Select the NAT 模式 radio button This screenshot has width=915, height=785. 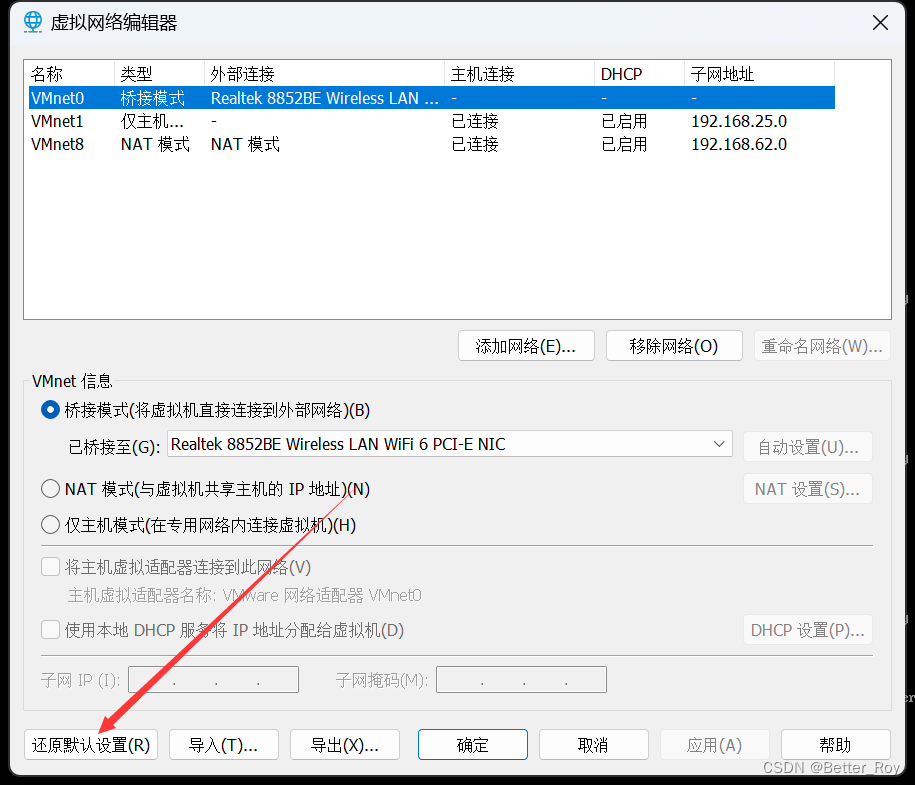(x=51, y=489)
